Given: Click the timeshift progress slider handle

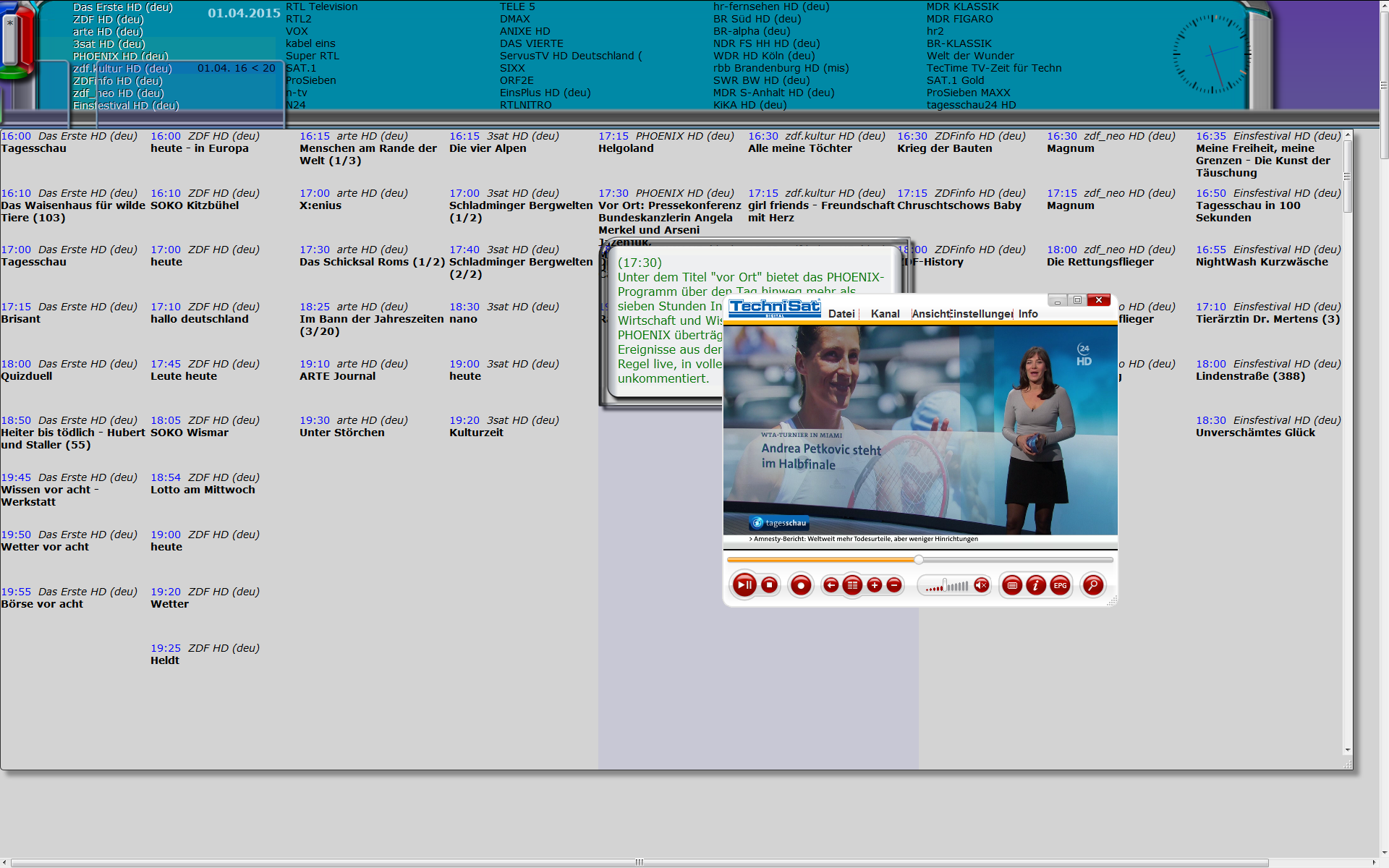Looking at the screenshot, I should (x=919, y=560).
